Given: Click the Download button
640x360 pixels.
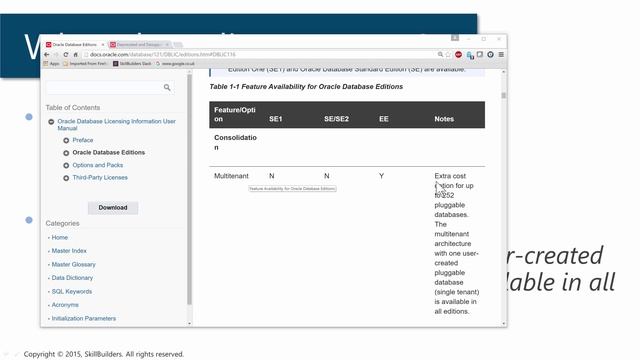Looking at the screenshot, I should [x=113, y=207].
